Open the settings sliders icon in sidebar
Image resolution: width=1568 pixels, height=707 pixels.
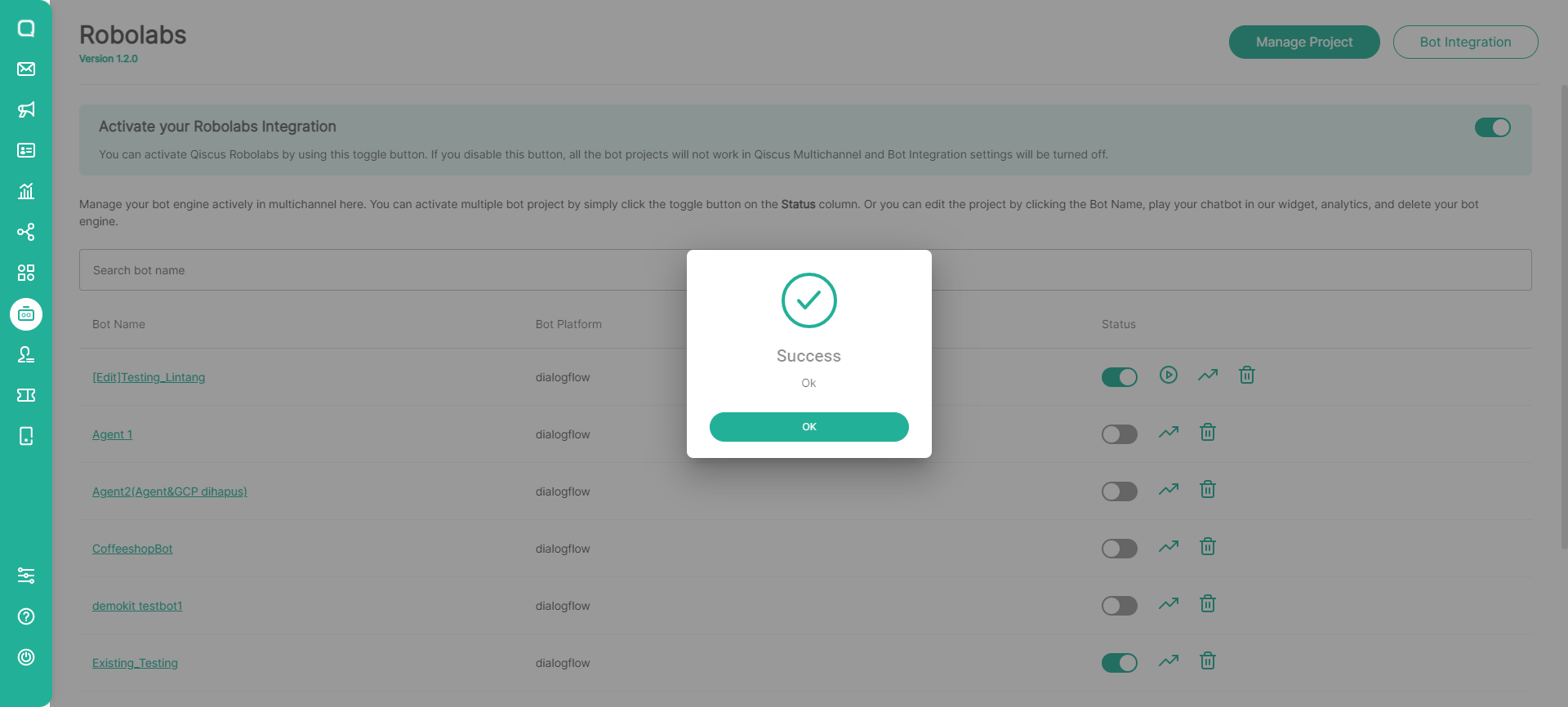pyautogui.click(x=26, y=576)
